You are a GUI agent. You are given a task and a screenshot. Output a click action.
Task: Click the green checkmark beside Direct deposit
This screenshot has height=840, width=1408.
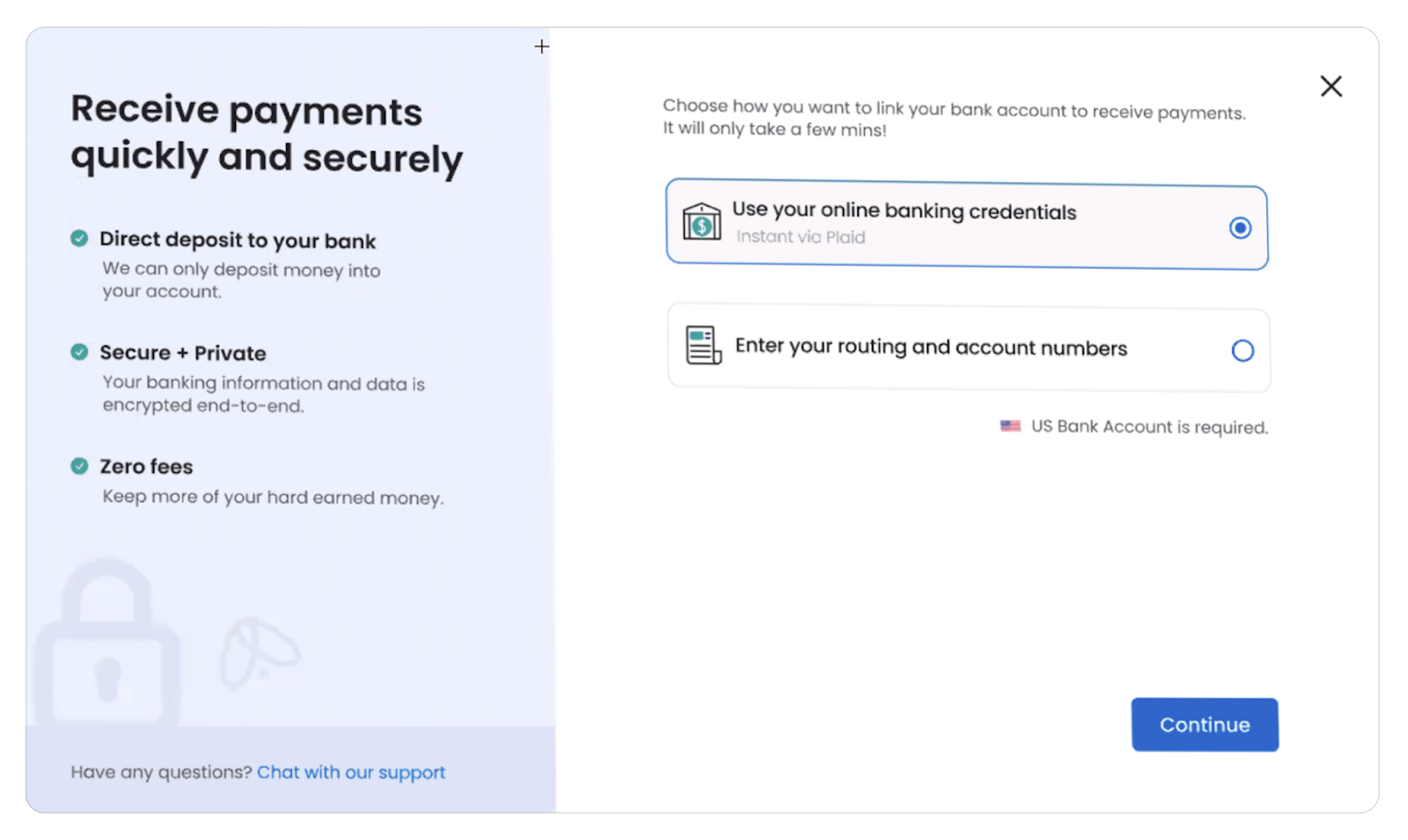pos(79,238)
